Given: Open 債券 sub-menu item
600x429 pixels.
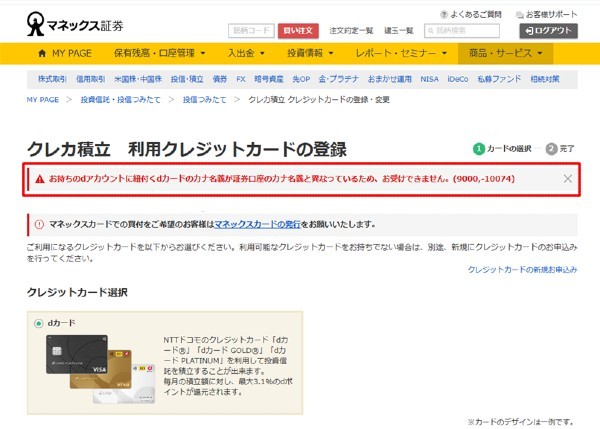Looking at the screenshot, I should [x=220, y=79].
